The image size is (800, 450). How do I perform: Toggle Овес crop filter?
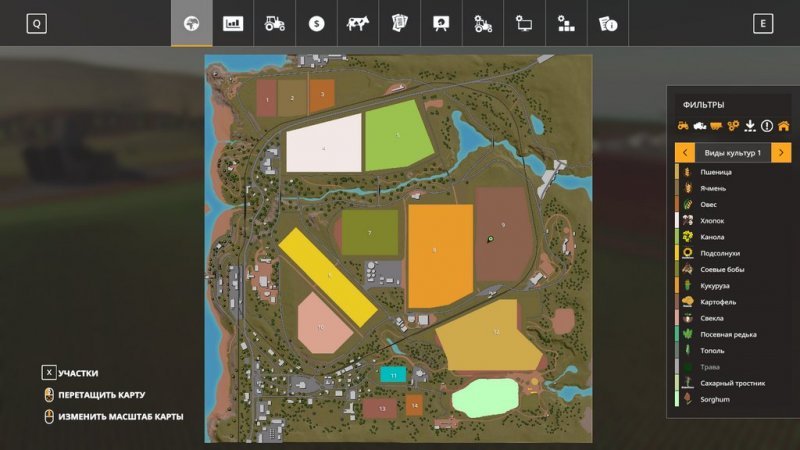point(733,205)
